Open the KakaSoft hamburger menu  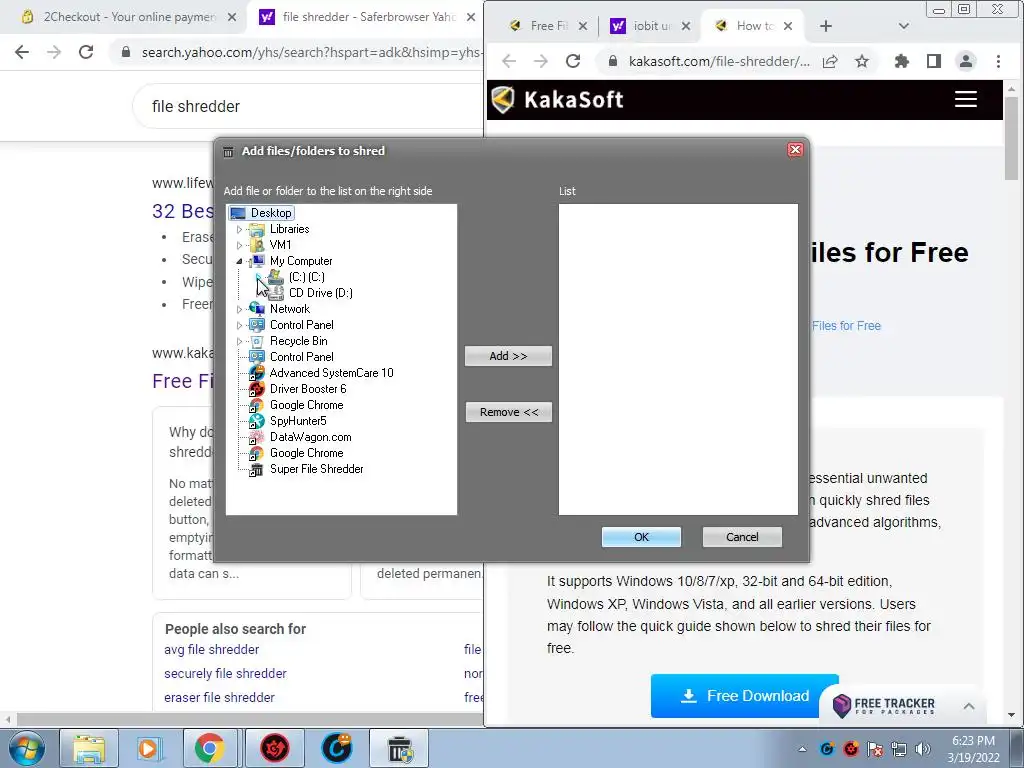click(x=965, y=99)
